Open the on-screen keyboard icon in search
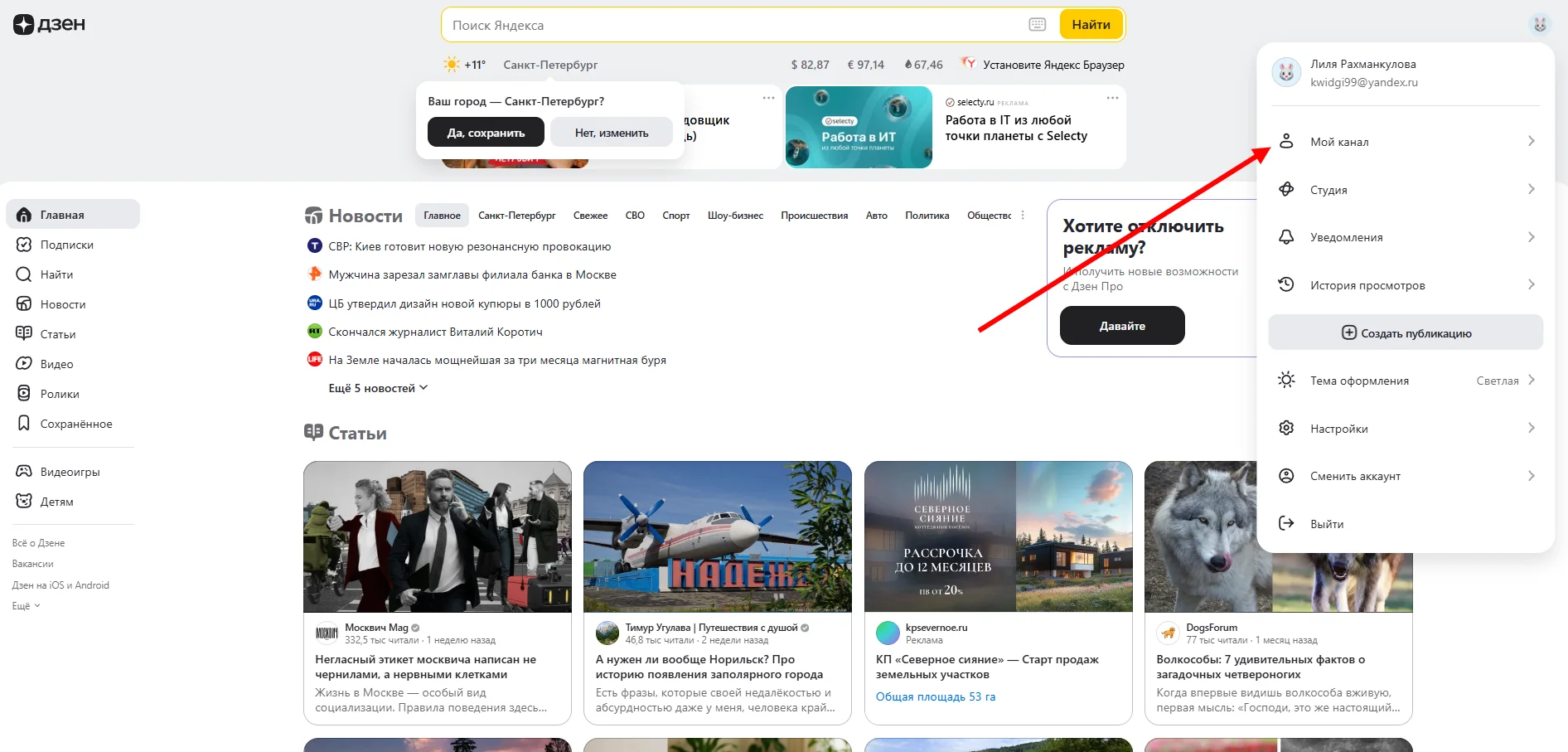 [x=1037, y=25]
